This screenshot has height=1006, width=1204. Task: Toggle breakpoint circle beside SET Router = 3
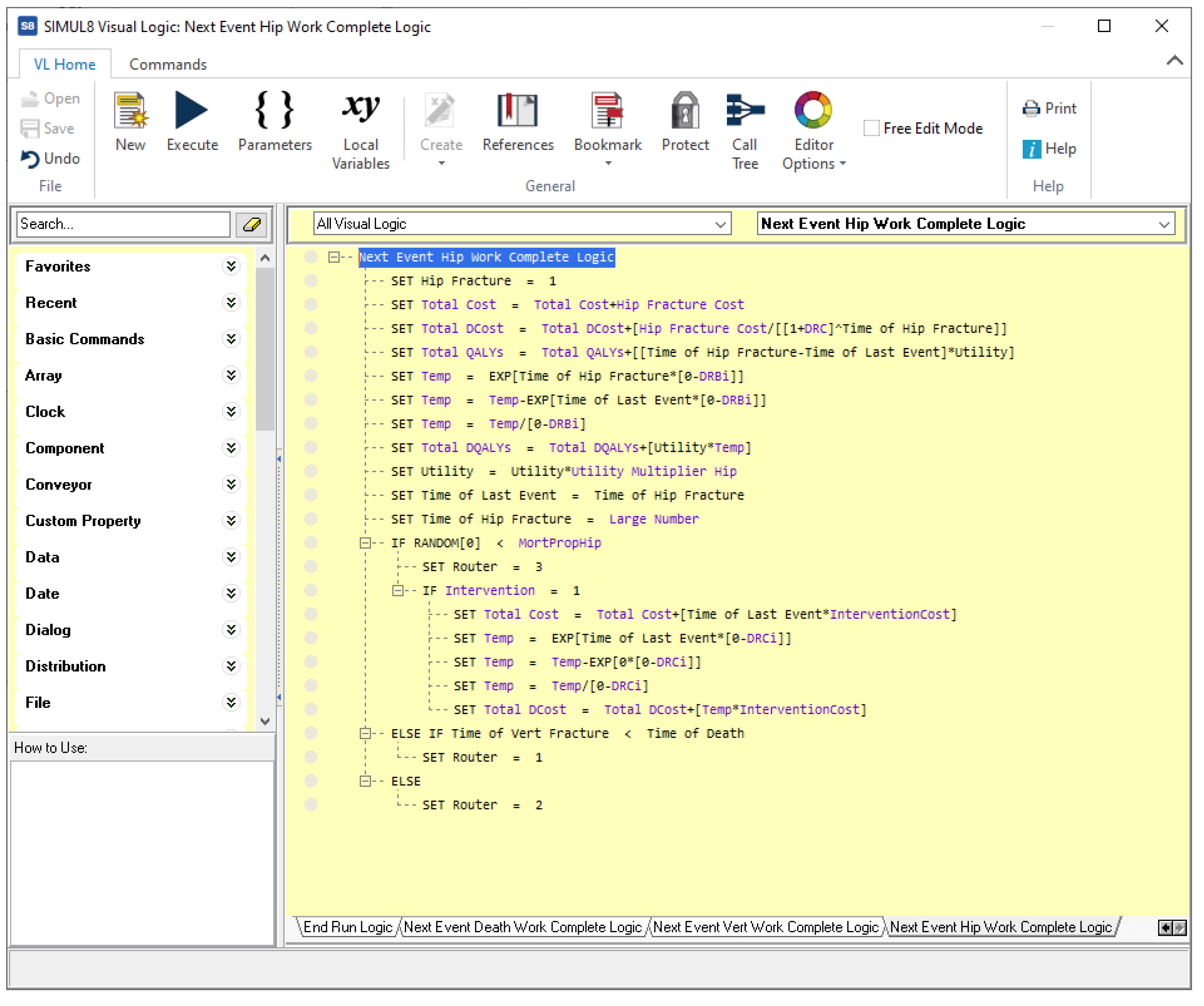311,567
